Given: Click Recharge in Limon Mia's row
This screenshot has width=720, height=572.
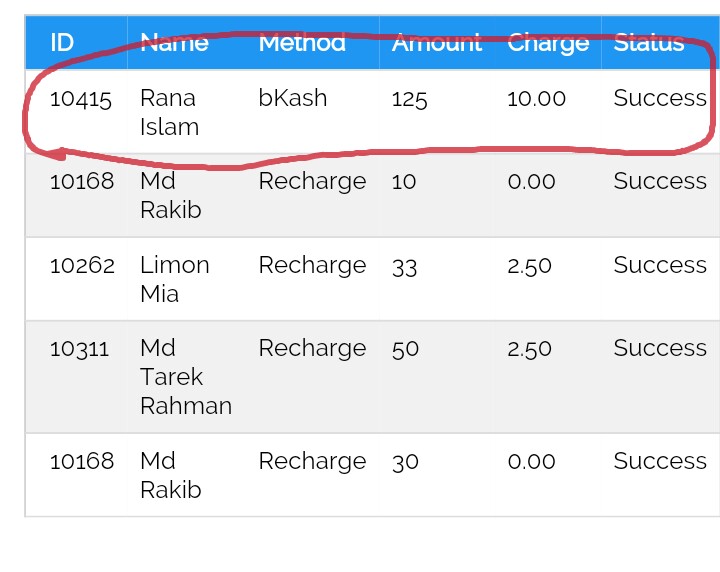Looking at the screenshot, I should (x=312, y=265).
